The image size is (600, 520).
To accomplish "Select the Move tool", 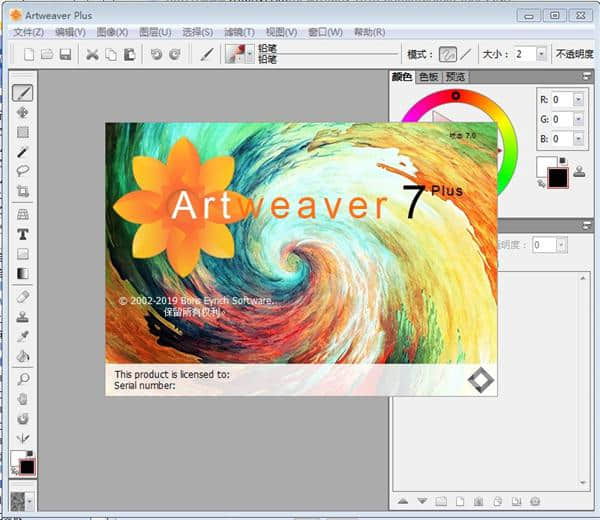I will (22, 113).
